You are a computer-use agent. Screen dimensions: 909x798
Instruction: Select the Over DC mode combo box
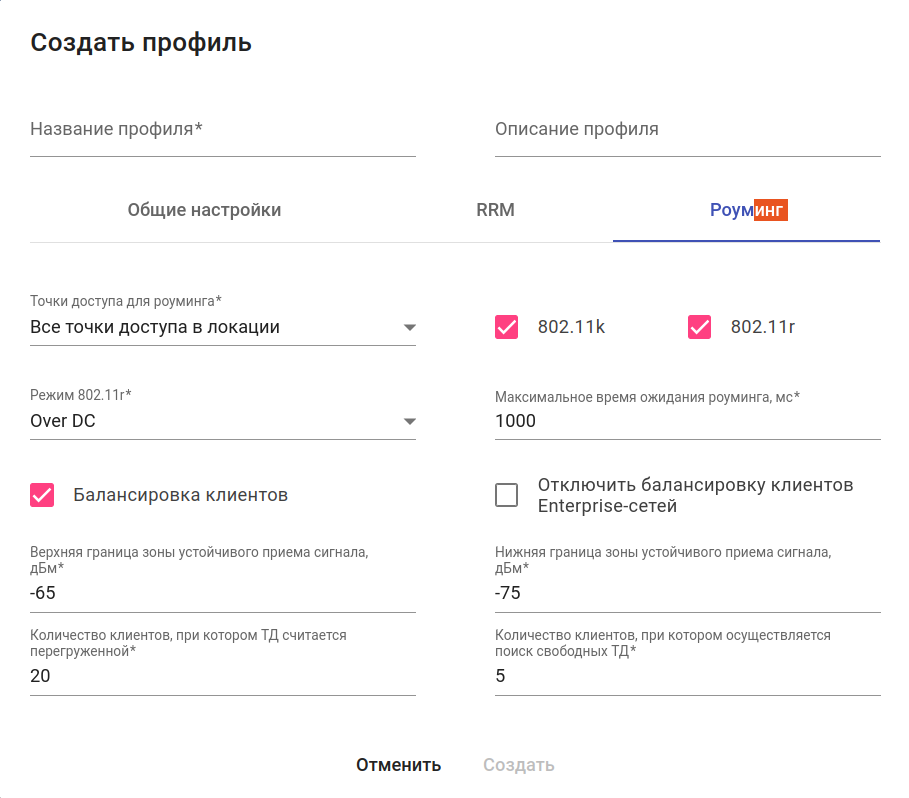pyautogui.click(x=210, y=422)
